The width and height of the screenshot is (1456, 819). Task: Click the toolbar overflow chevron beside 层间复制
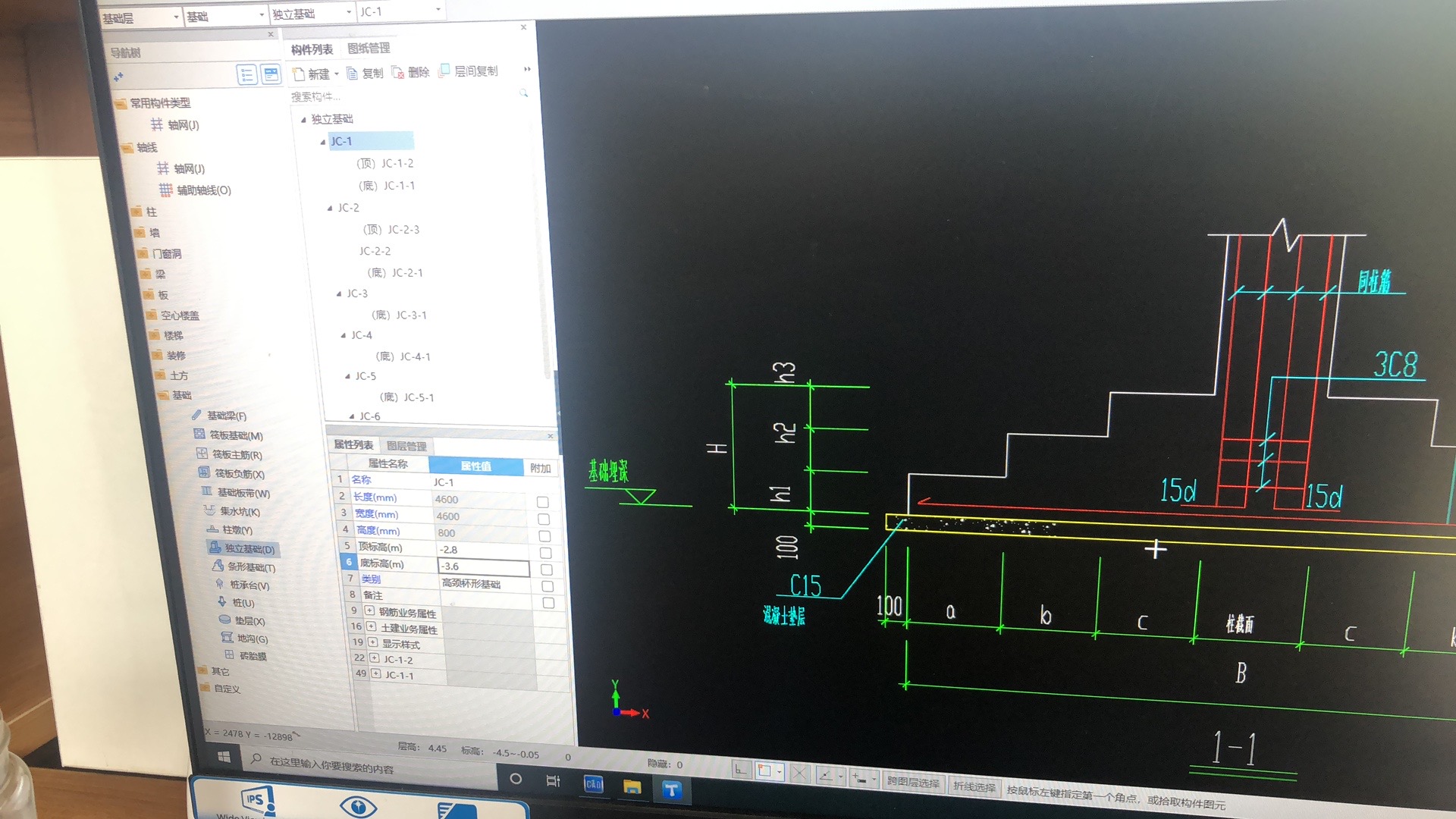click(527, 69)
